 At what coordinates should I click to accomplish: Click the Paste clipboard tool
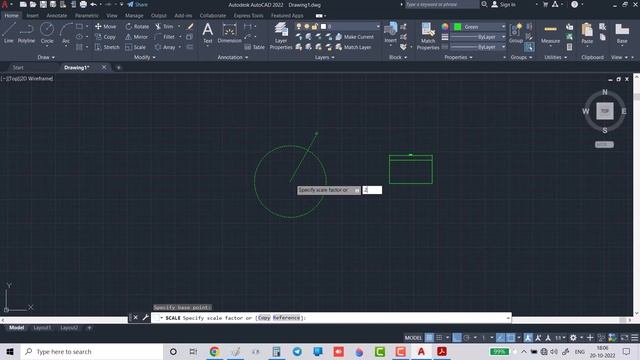point(587,33)
